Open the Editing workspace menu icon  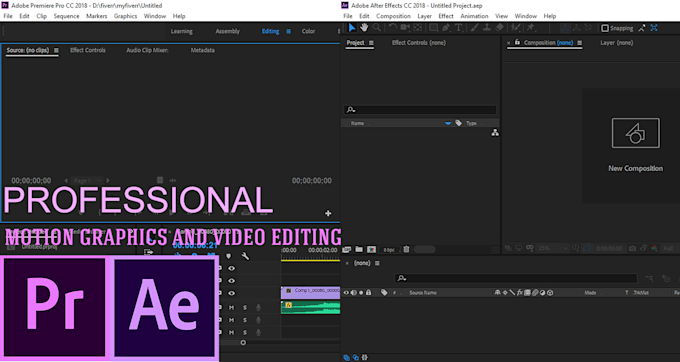[288, 31]
